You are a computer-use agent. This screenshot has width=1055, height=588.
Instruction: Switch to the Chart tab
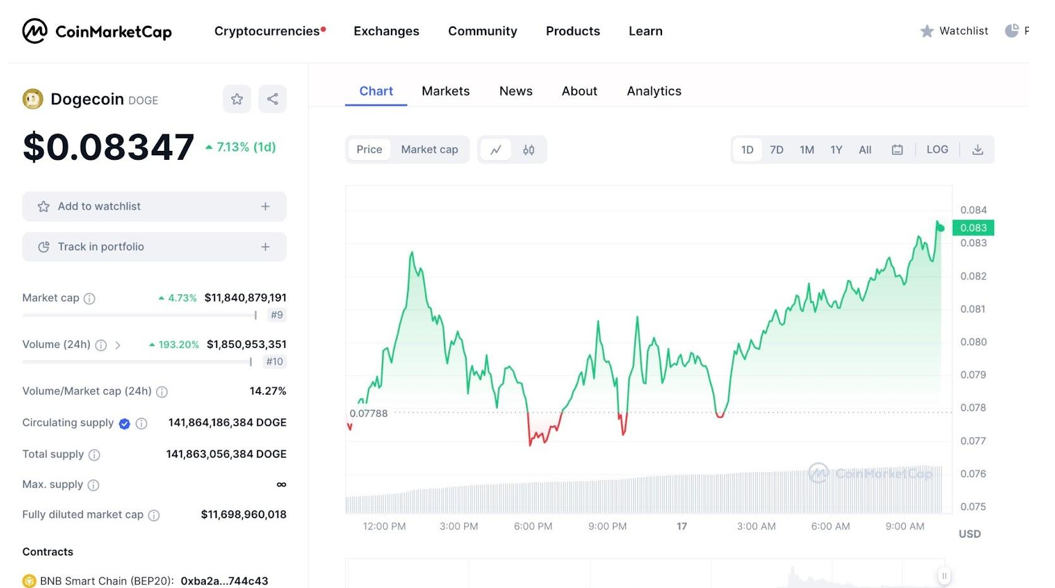(376, 91)
